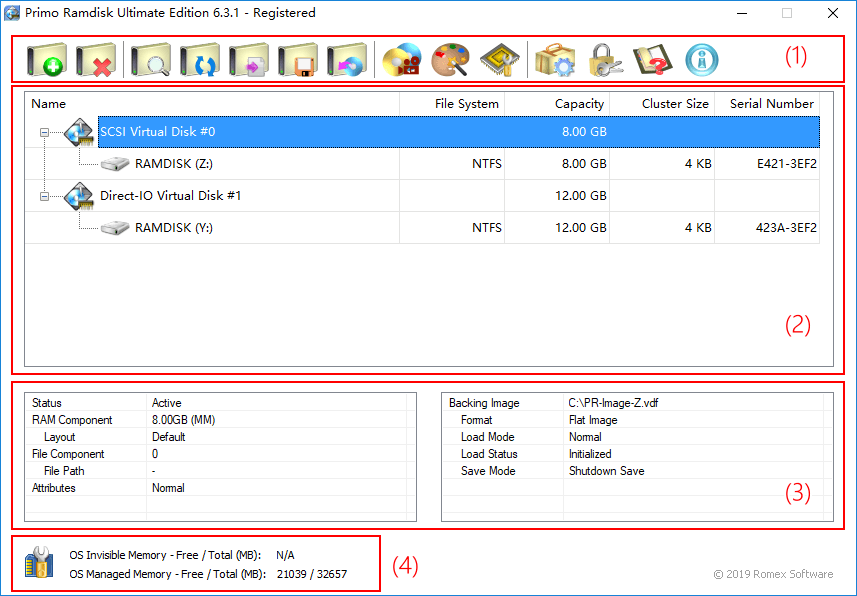
Task: Click the File System column header
Action: coord(452,104)
